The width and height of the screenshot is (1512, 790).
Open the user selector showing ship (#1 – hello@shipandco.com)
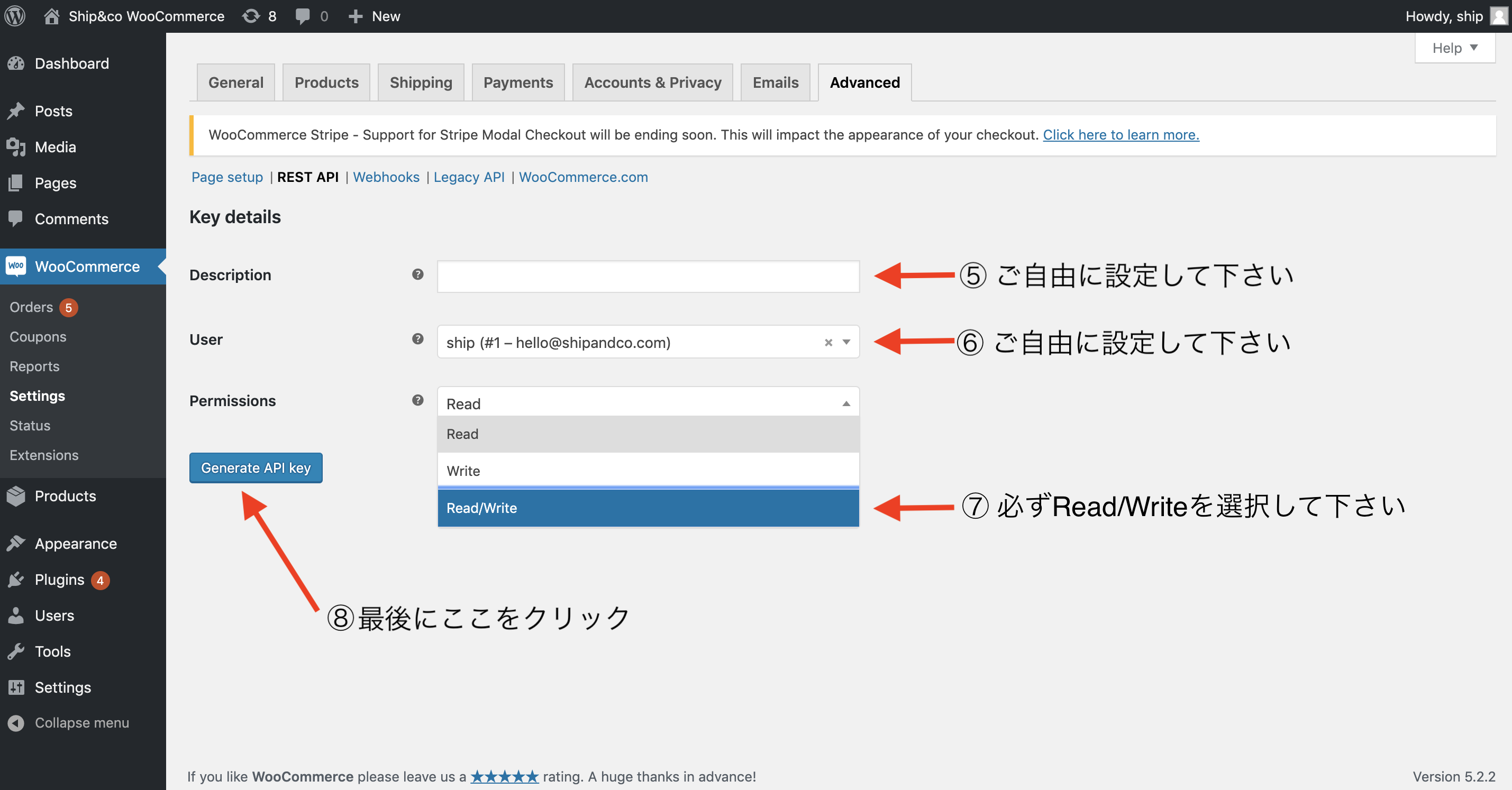coord(648,342)
